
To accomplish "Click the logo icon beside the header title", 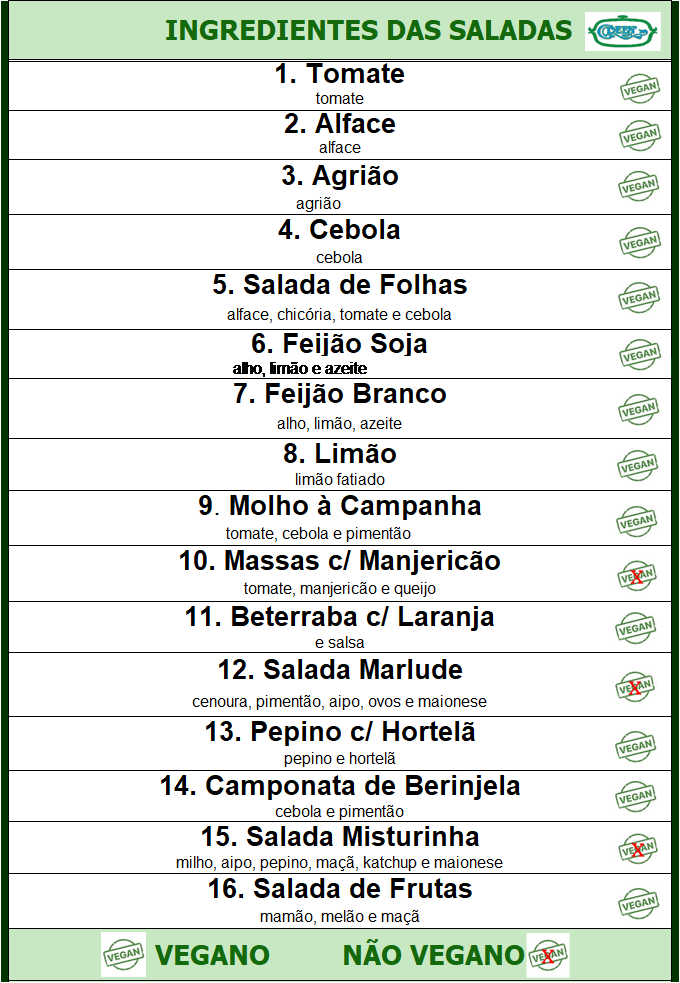I will click(x=622, y=31).
